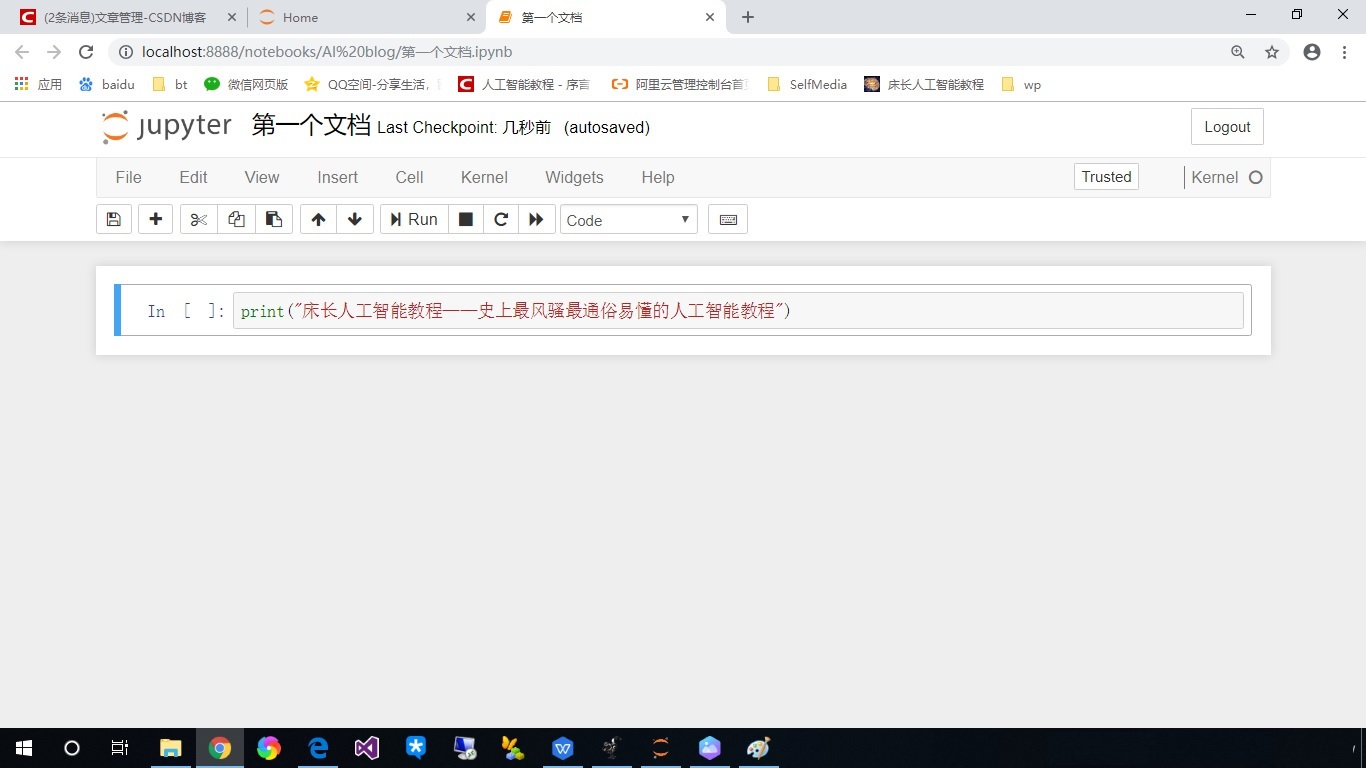1366x768 pixels.
Task: Click the Jupyter logo
Action: [167, 126]
